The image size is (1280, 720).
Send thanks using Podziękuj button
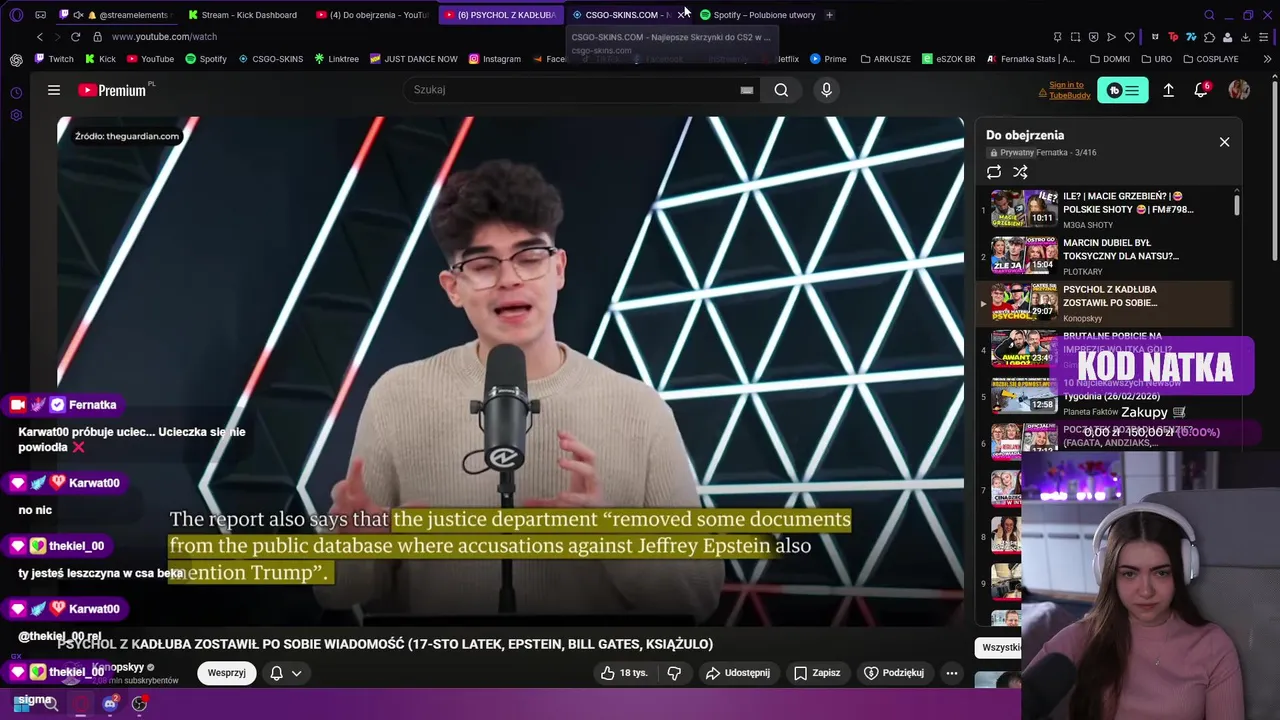click(894, 673)
